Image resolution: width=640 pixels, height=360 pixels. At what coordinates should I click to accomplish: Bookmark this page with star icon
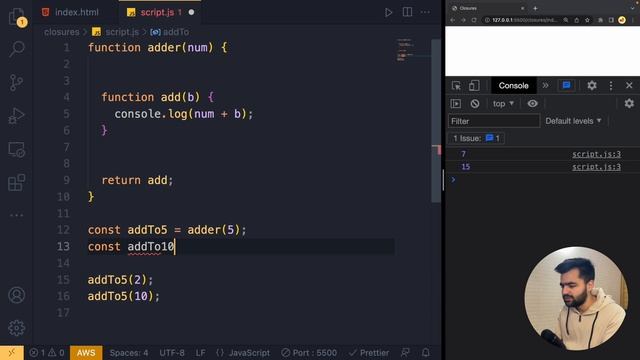pyautogui.click(x=587, y=20)
